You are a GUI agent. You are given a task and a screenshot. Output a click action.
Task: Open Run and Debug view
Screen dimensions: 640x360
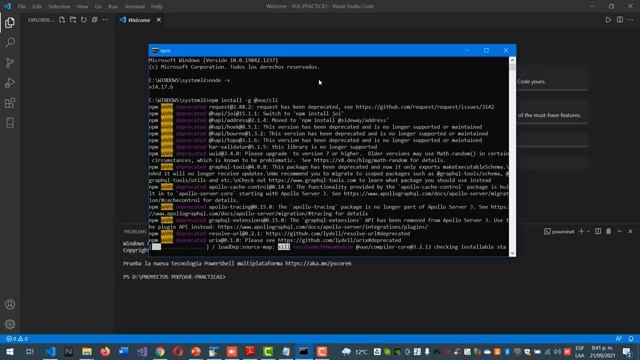tap(10, 82)
